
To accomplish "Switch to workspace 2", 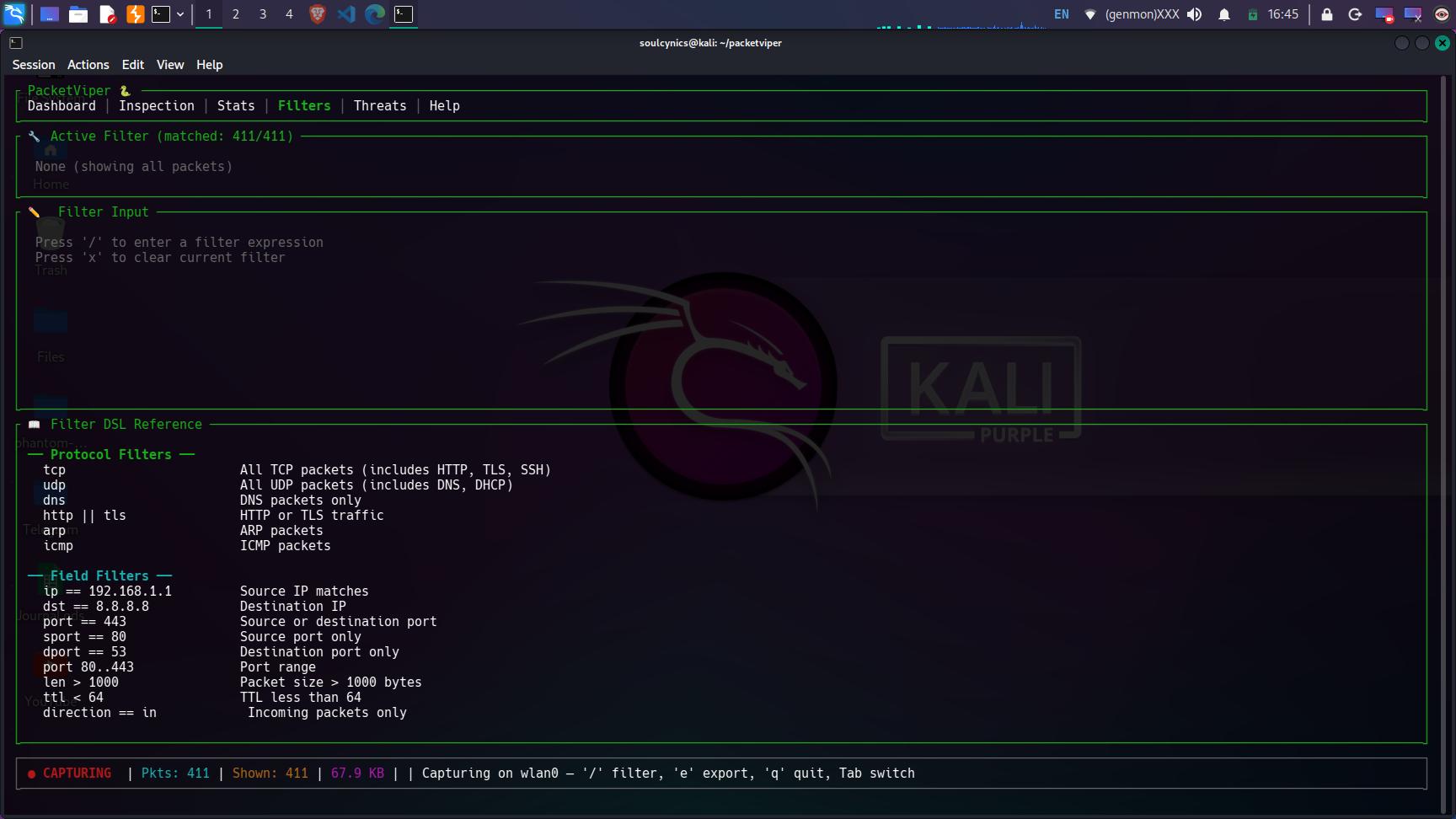I will coord(236,14).
